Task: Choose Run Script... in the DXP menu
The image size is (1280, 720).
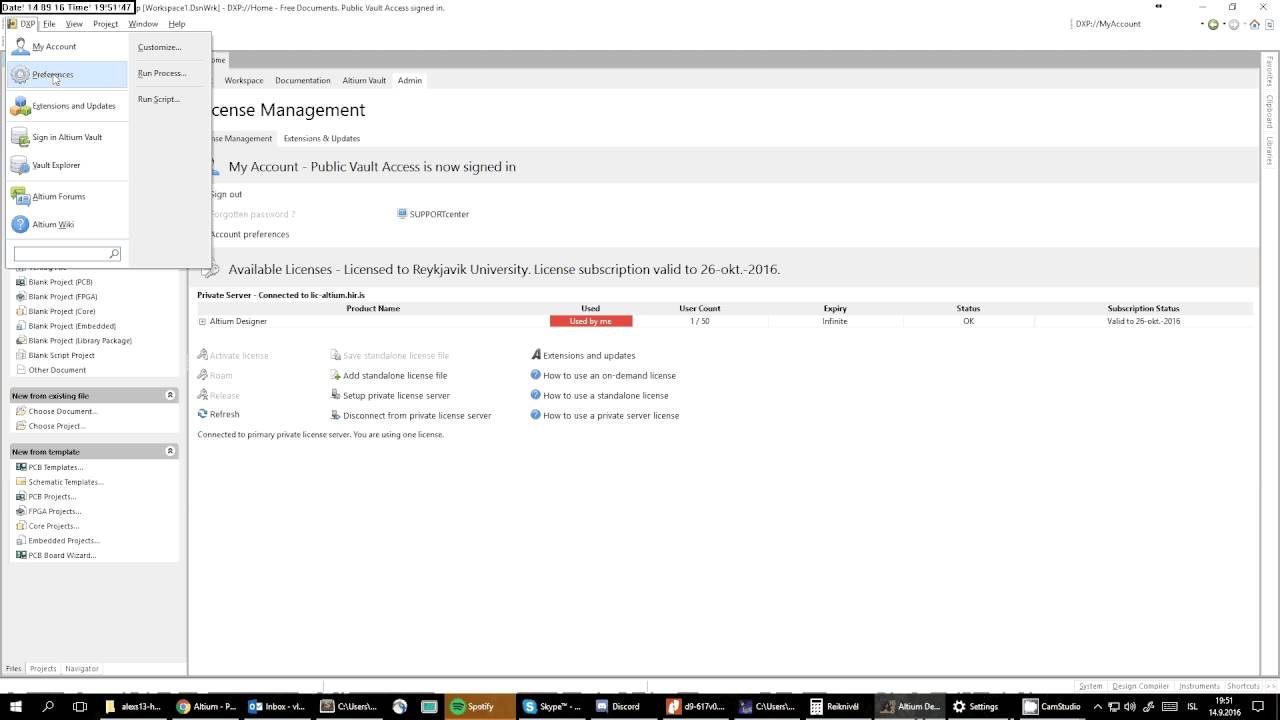Action: pyautogui.click(x=159, y=99)
